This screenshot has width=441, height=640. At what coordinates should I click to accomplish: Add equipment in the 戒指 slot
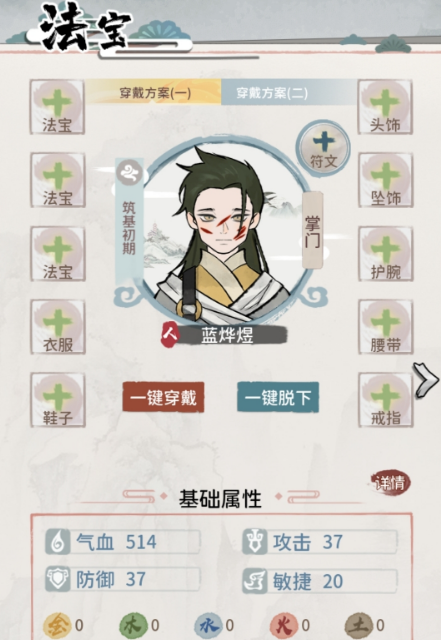[x=386, y=400]
